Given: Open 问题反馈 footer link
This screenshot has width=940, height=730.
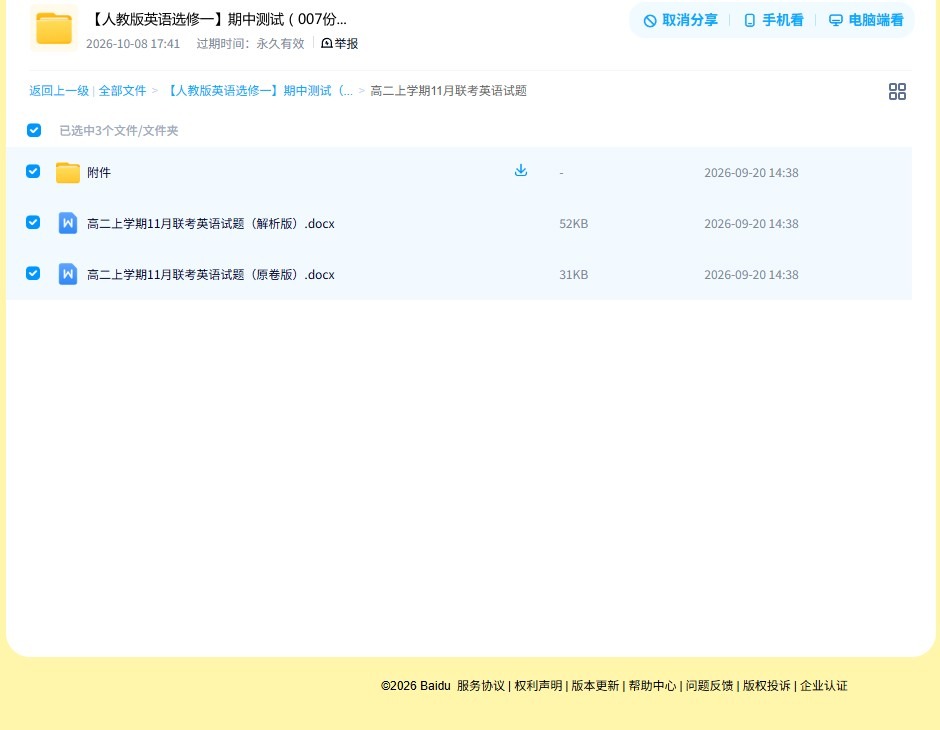Looking at the screenshot, I should tap(709, 686).
